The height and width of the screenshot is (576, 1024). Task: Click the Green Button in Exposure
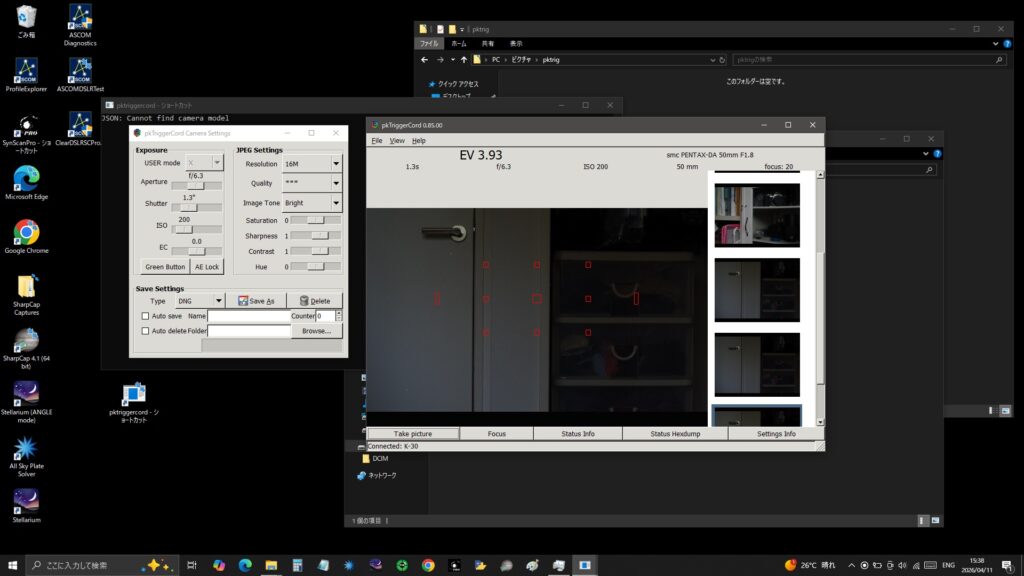pyautogui.click(x=165, y=267)
